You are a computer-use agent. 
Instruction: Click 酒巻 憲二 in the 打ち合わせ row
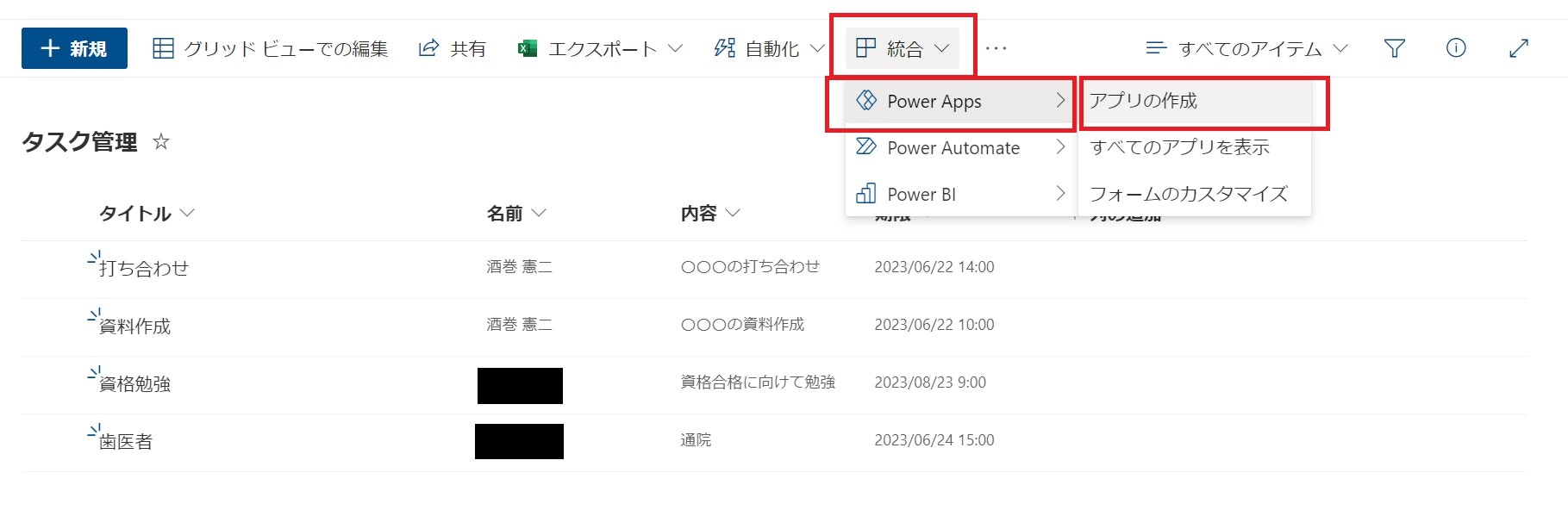[519, 267]
